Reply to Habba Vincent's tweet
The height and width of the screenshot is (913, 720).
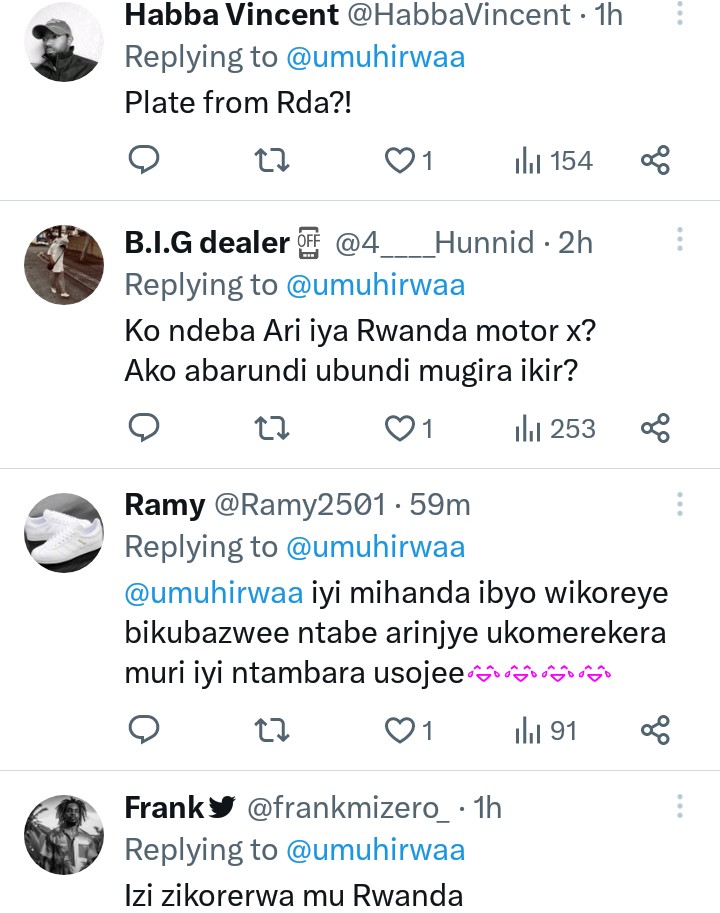click(145, 159)
